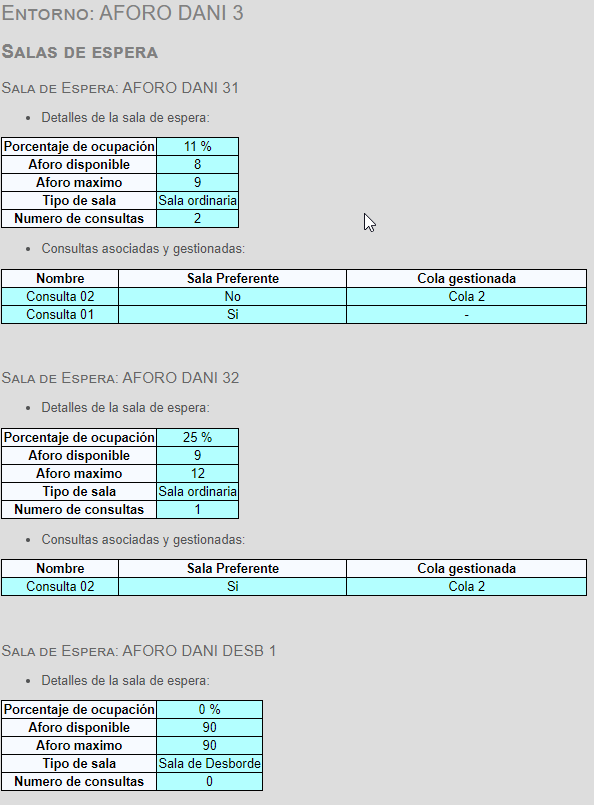
Task: Select the Sala de Espera AFORO DANI 32 heading
Action: [x=120, y=378]
